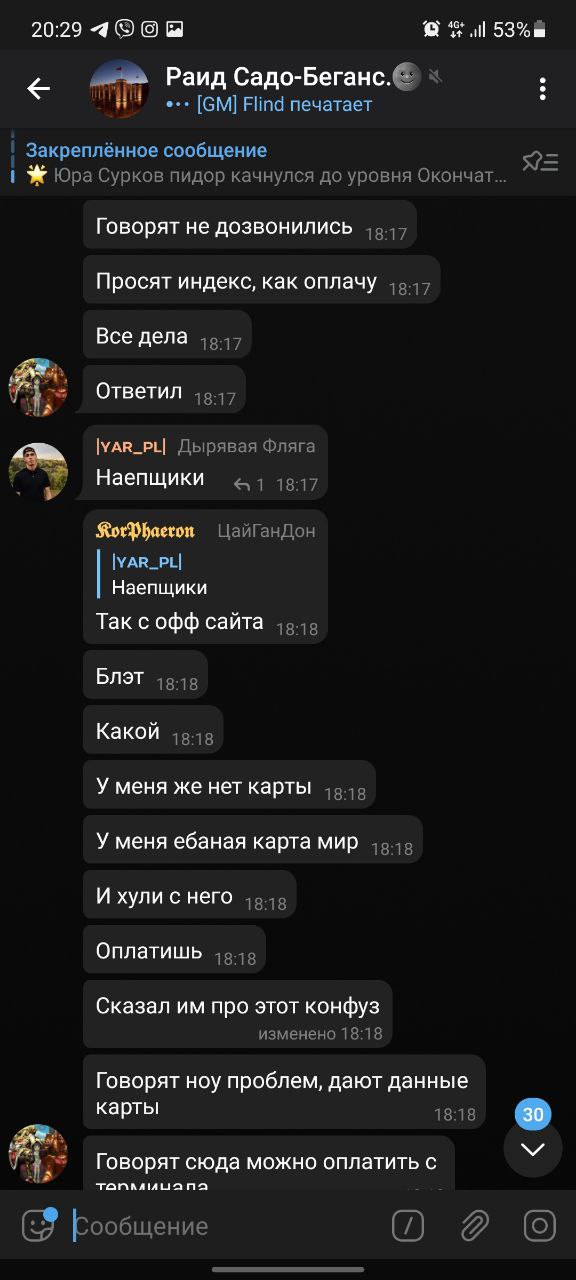This screenshot has height=1280, width=576.
Task: Focus the Сообщение input field
Action: point(225,1226)
